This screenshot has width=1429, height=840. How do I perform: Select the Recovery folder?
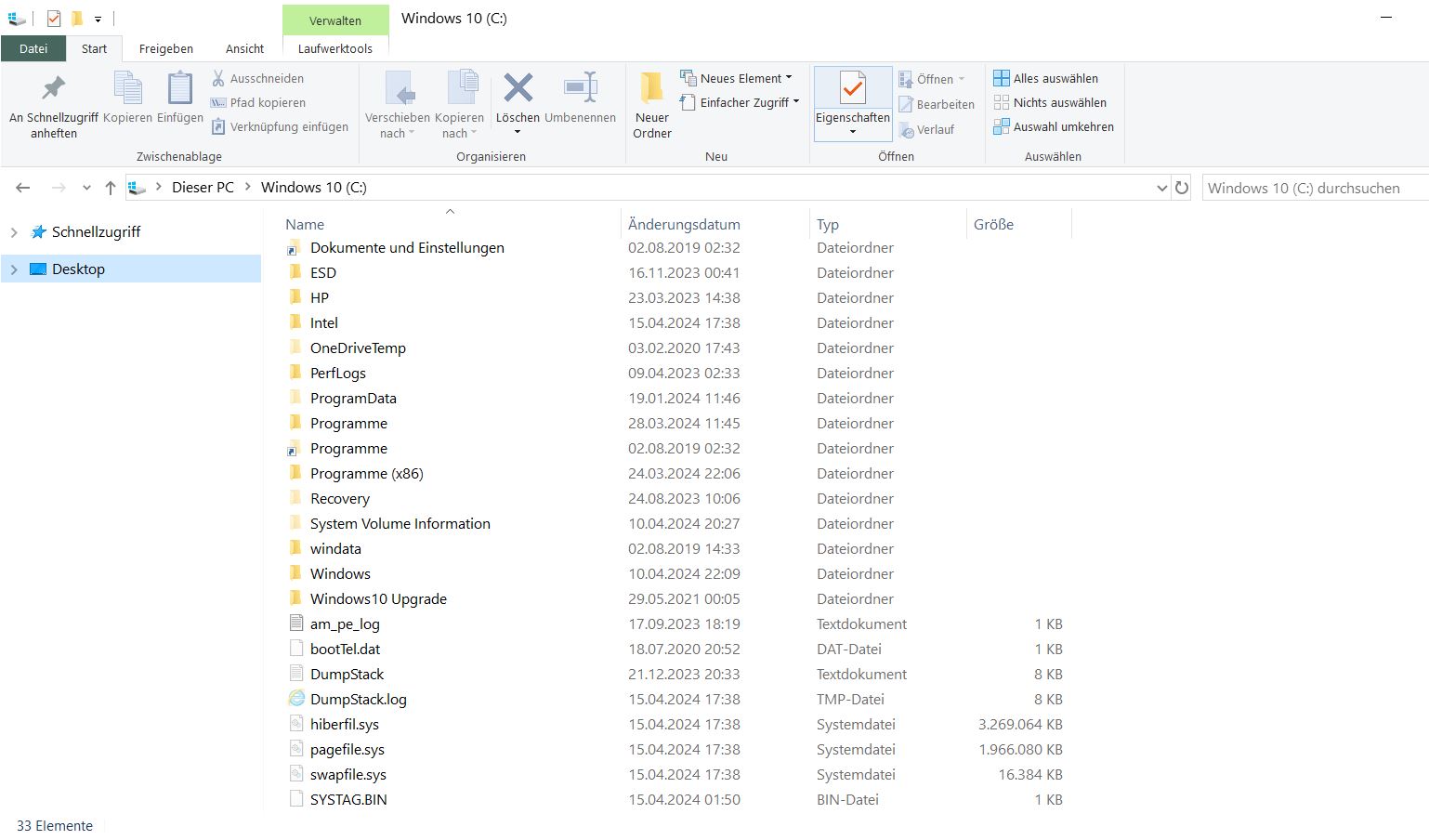[340, 499]
